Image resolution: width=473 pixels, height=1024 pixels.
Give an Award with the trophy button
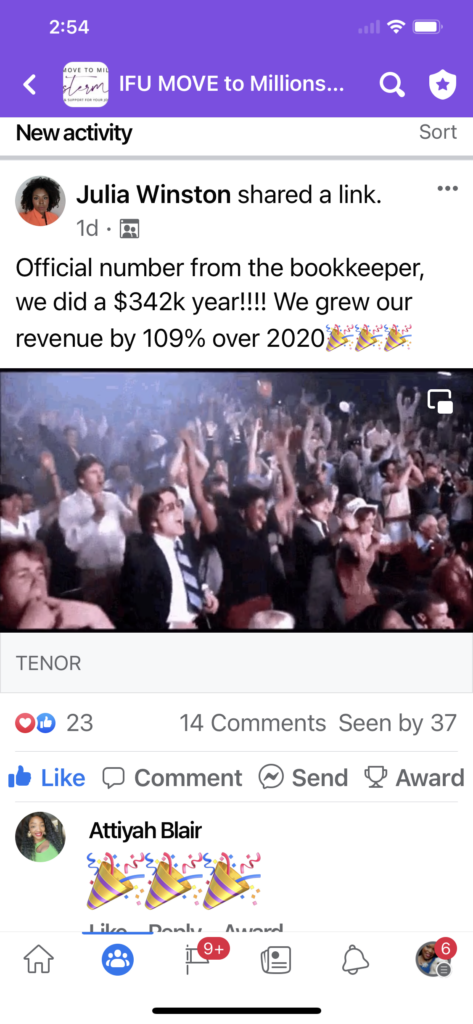point(414,778)
